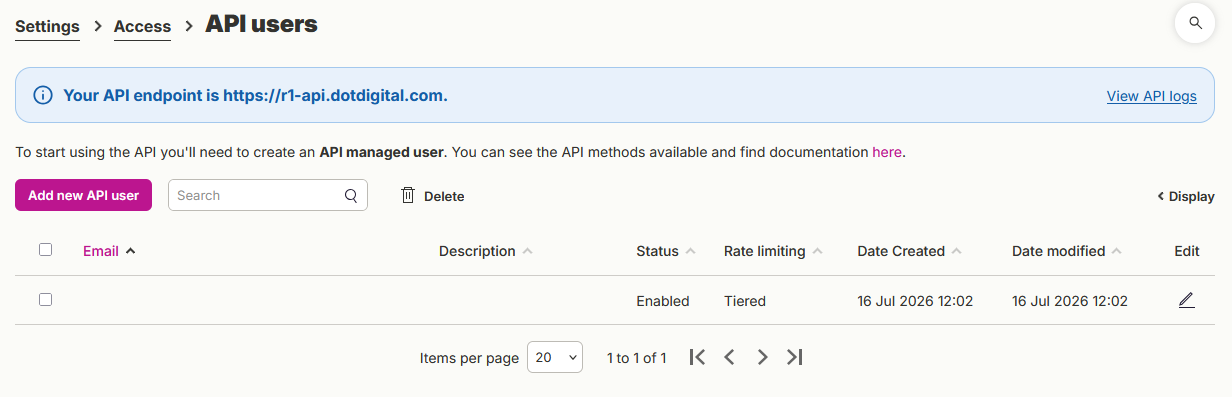Screen dimensions: 1232x397
Task: Click the magnifier icon inside the Search box
Action: point(351,196)
